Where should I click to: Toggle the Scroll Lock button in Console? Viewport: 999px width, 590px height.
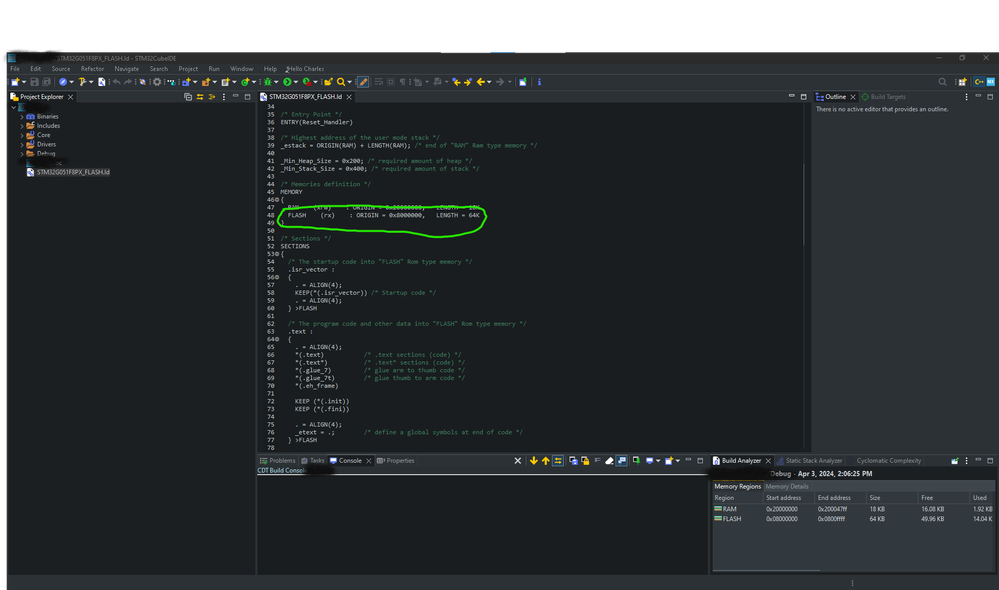click(585, 460)
